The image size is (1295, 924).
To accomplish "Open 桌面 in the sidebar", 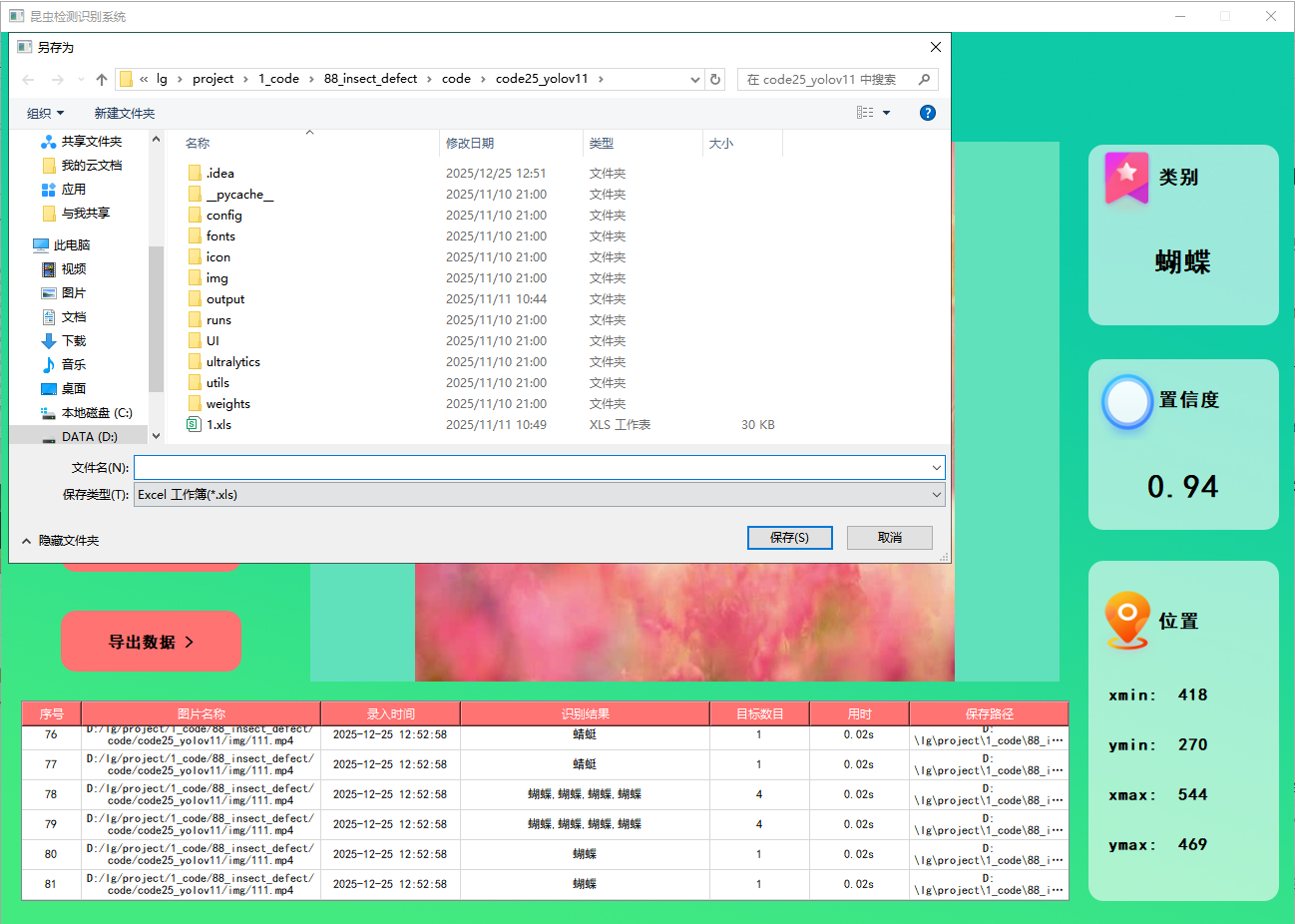I will click(64, 389).
